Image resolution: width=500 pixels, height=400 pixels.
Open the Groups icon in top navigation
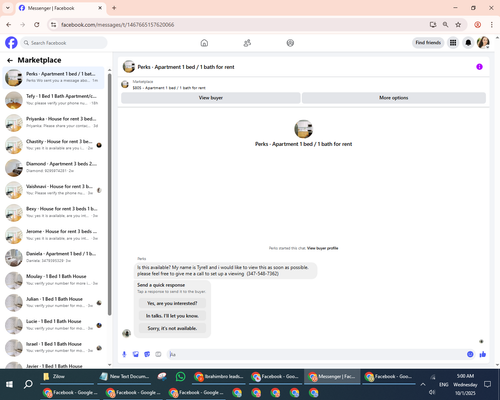[x=290, y=43]
